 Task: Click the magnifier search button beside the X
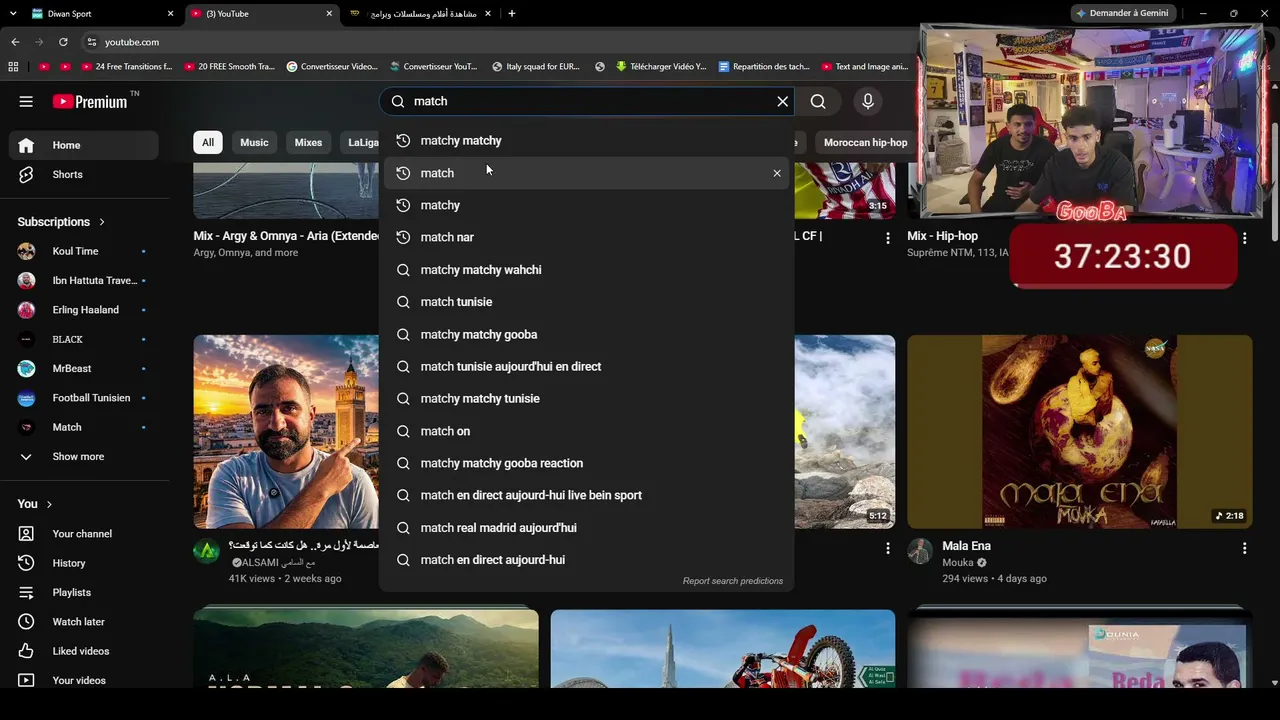click(x=818, y=101)
